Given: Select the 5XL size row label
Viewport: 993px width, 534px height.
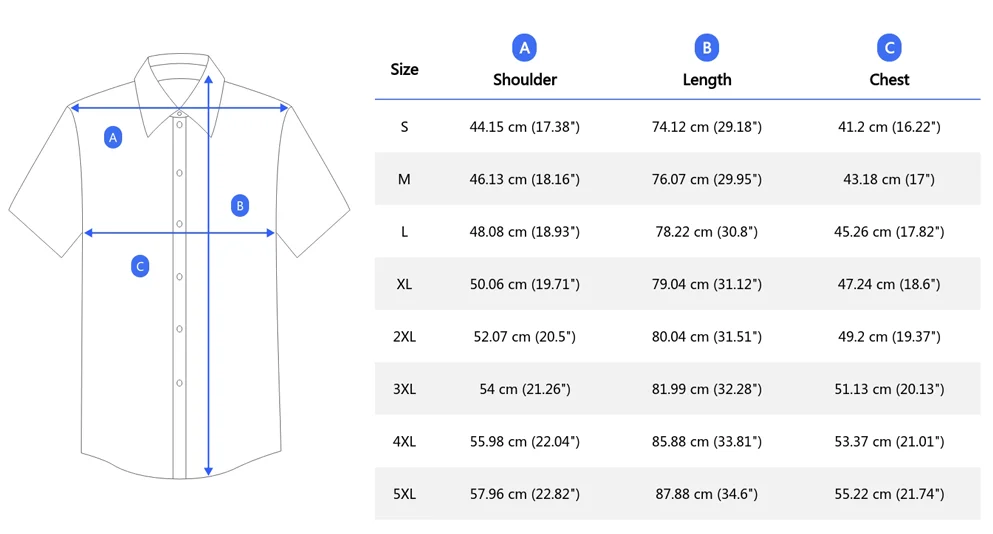Looking at the screenshot, I should point(404,494).
